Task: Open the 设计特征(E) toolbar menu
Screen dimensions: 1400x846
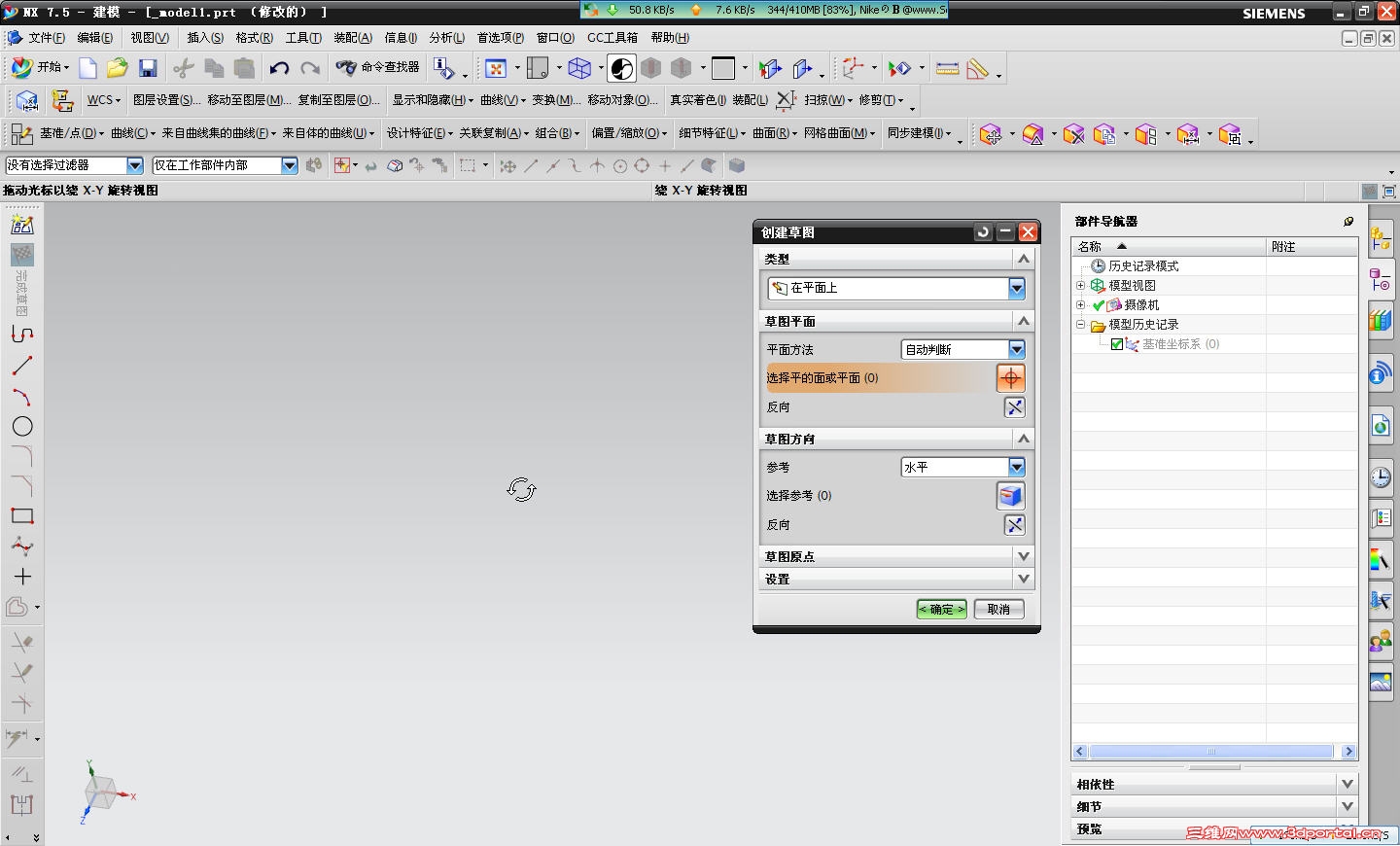Action: click(x=420, y=133)
